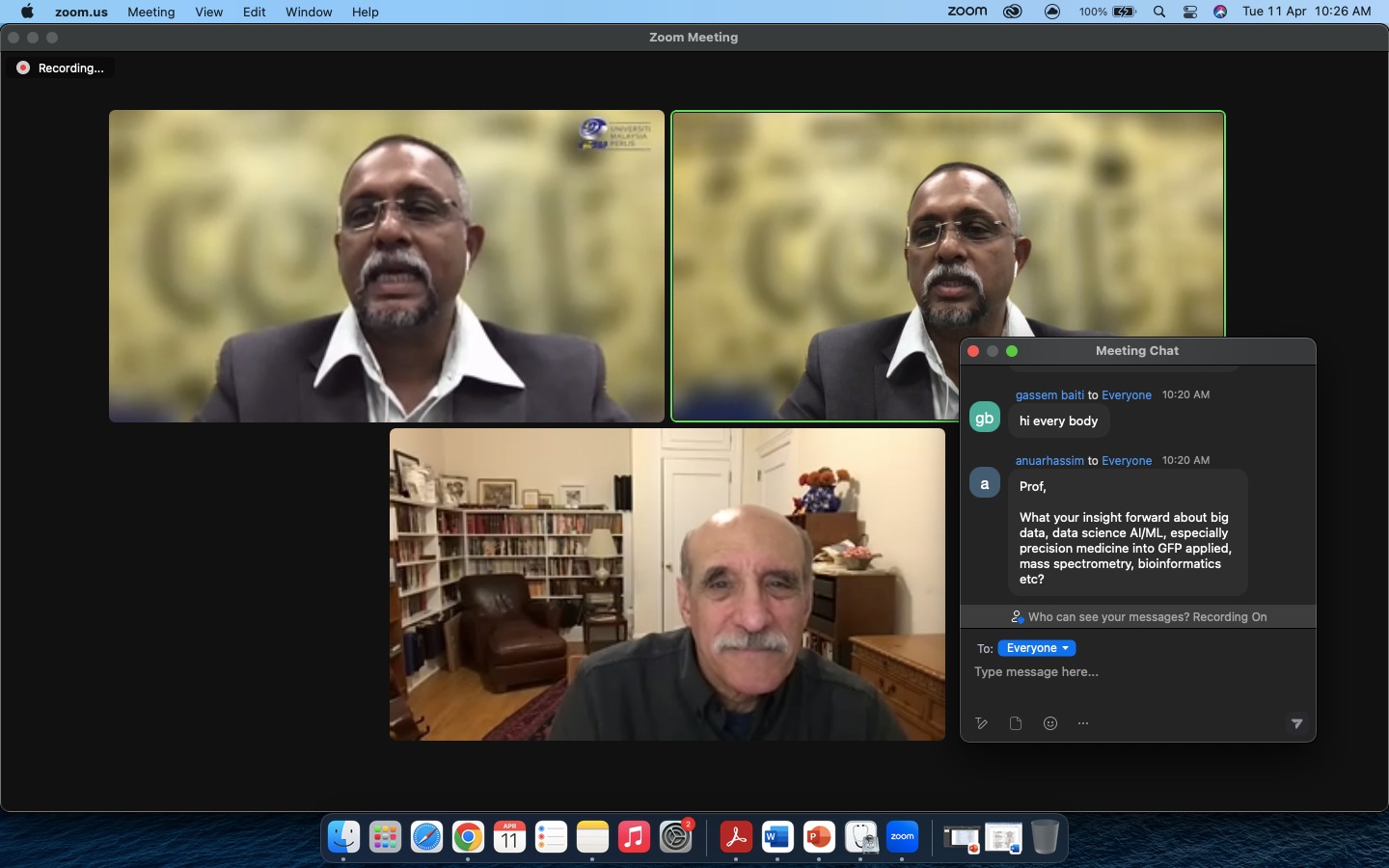This screenshot has width=1389, height=868.
Task: Click the battery status in menu bar
Action: [1107, 12]
